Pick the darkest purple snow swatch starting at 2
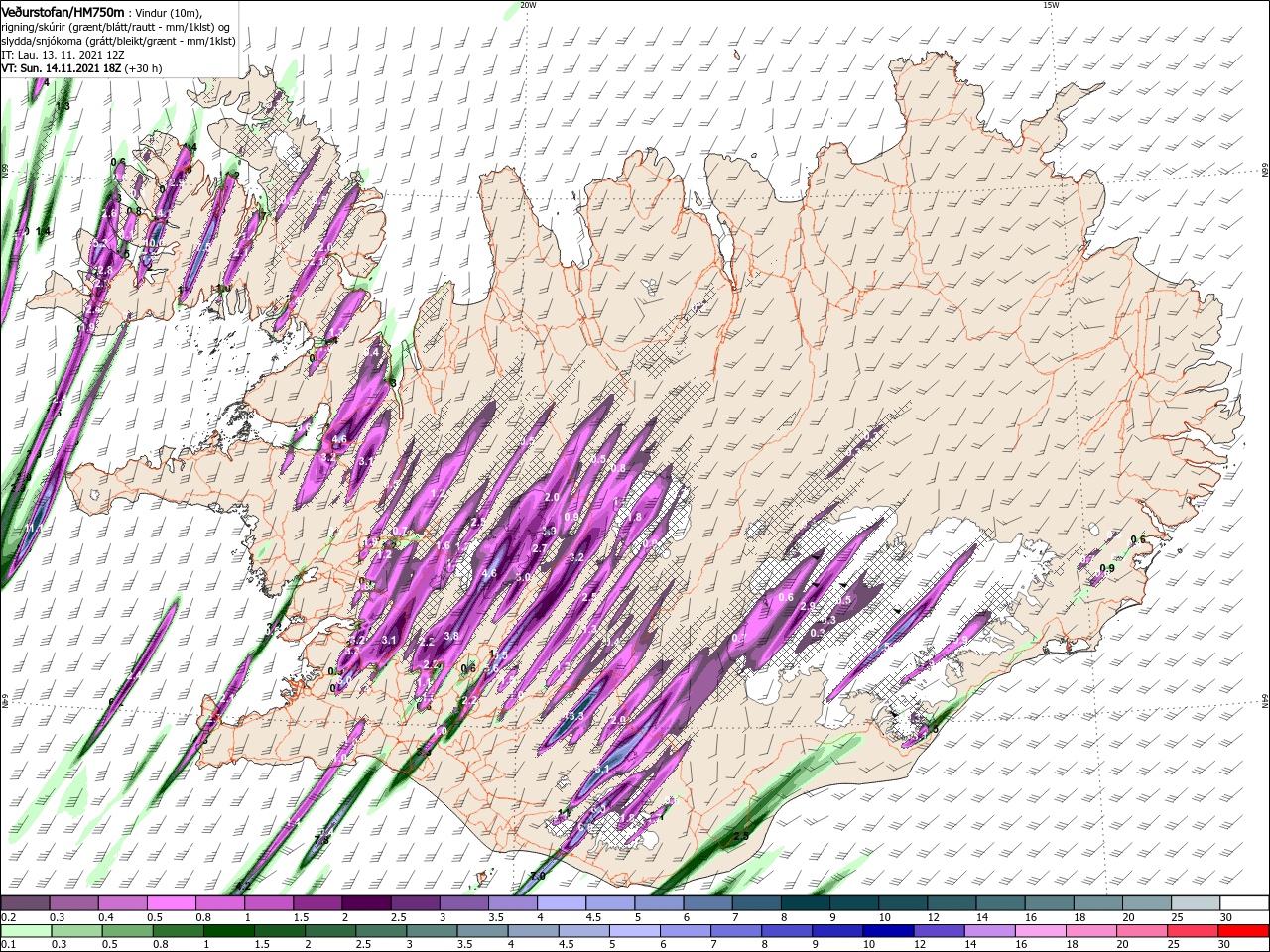 coord(366,902)
